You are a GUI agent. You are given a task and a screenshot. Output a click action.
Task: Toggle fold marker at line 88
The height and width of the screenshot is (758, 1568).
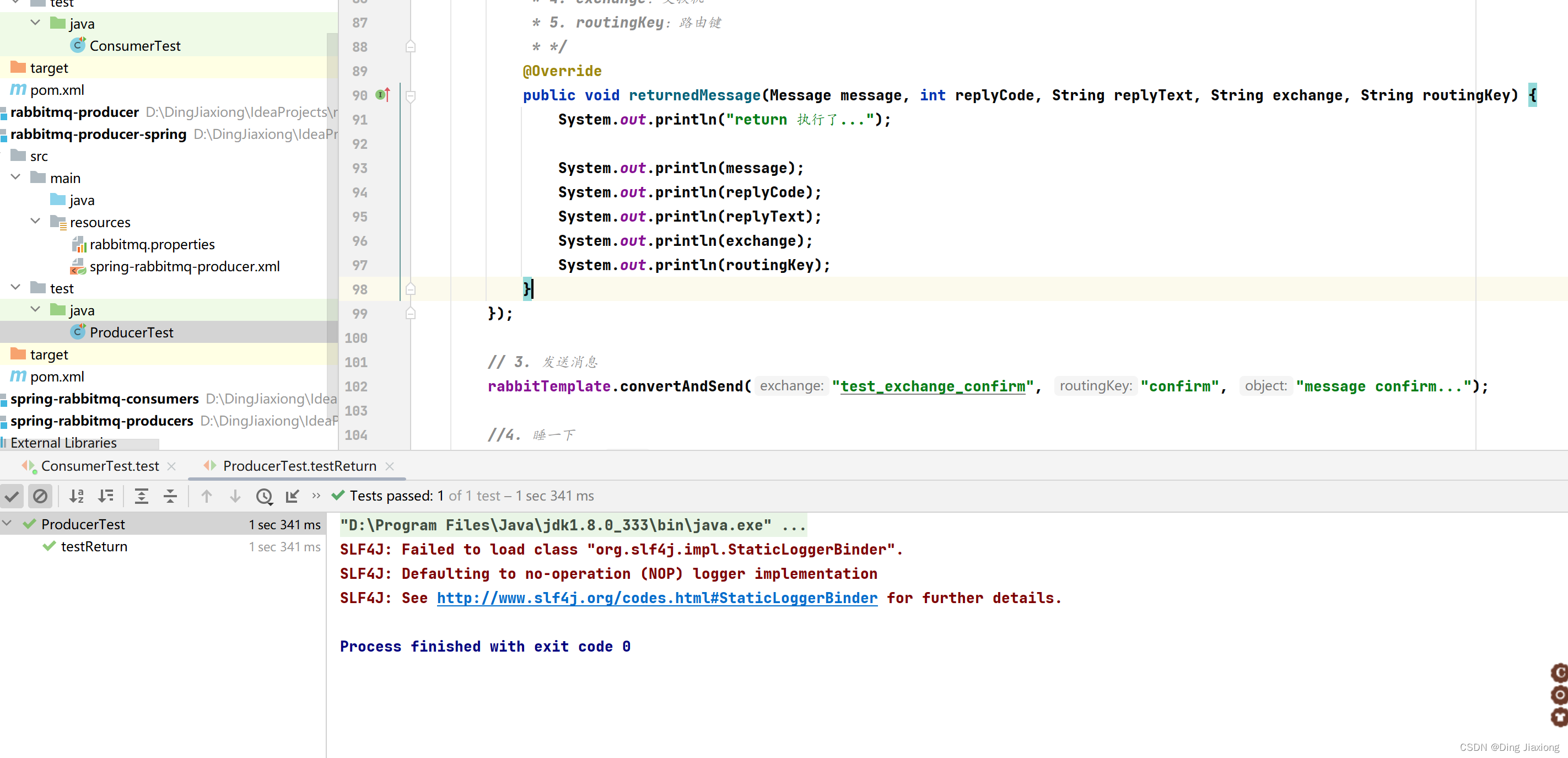coord(410,47)
